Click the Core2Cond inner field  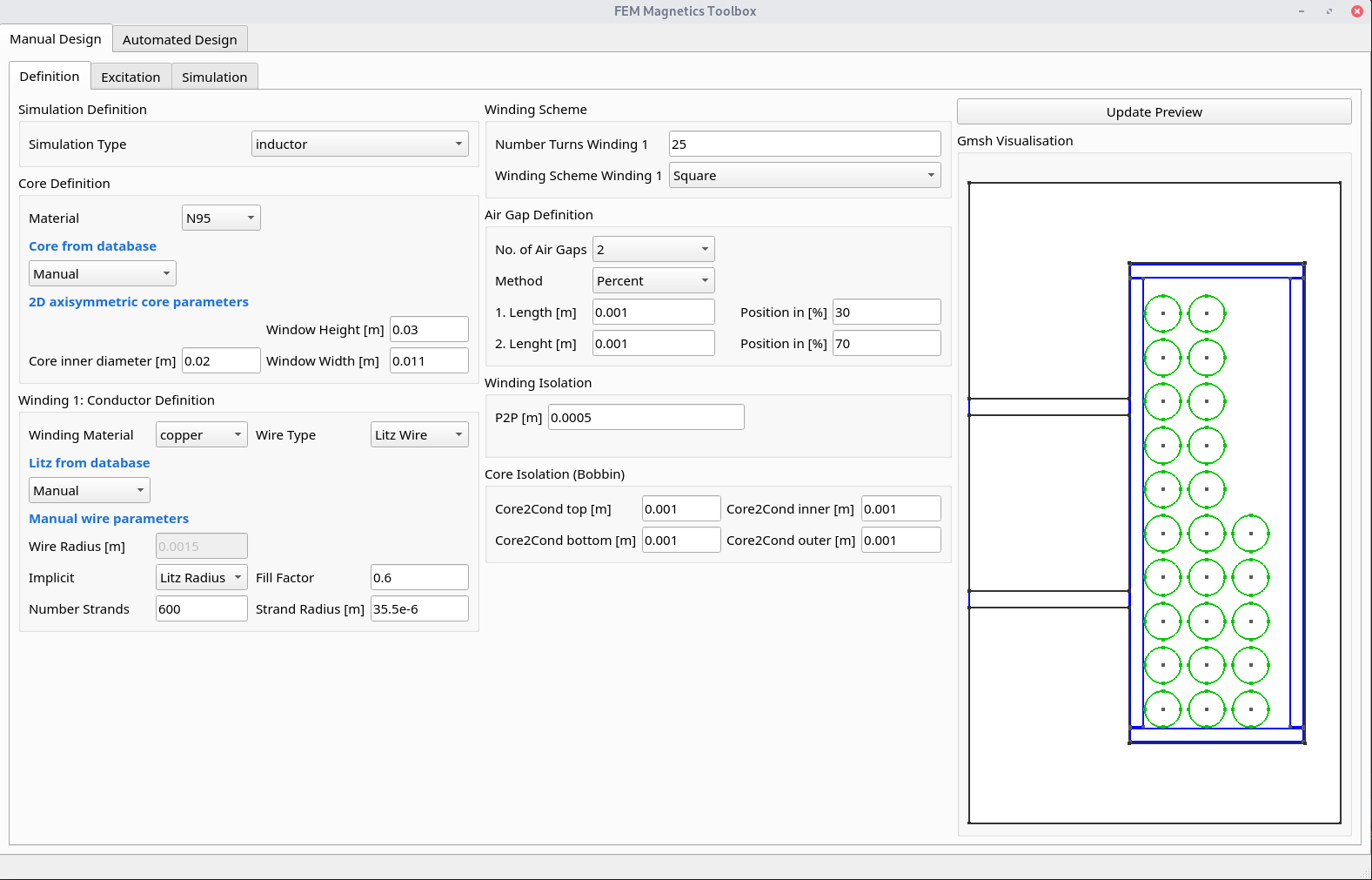901,508
